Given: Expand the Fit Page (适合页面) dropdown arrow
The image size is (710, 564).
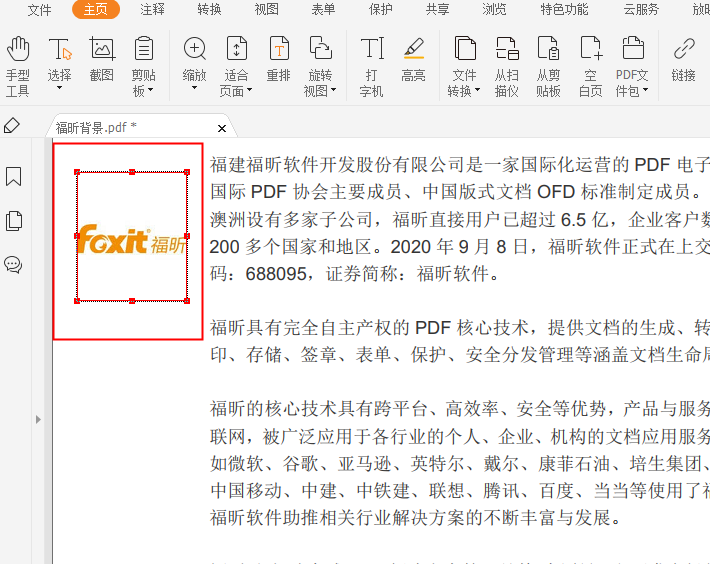Looking at the screenshot, I should [249, 90].
